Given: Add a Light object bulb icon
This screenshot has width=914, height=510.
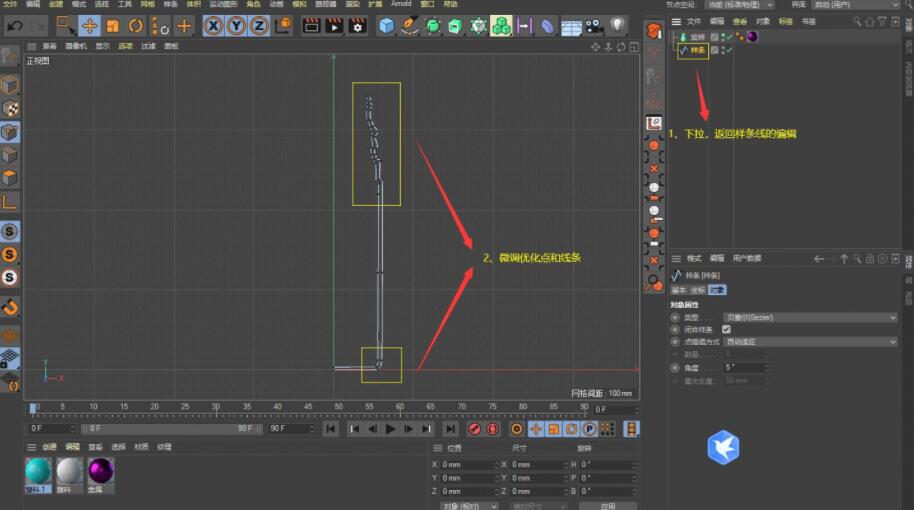Looking at the screenshot, I should (617, 25).
